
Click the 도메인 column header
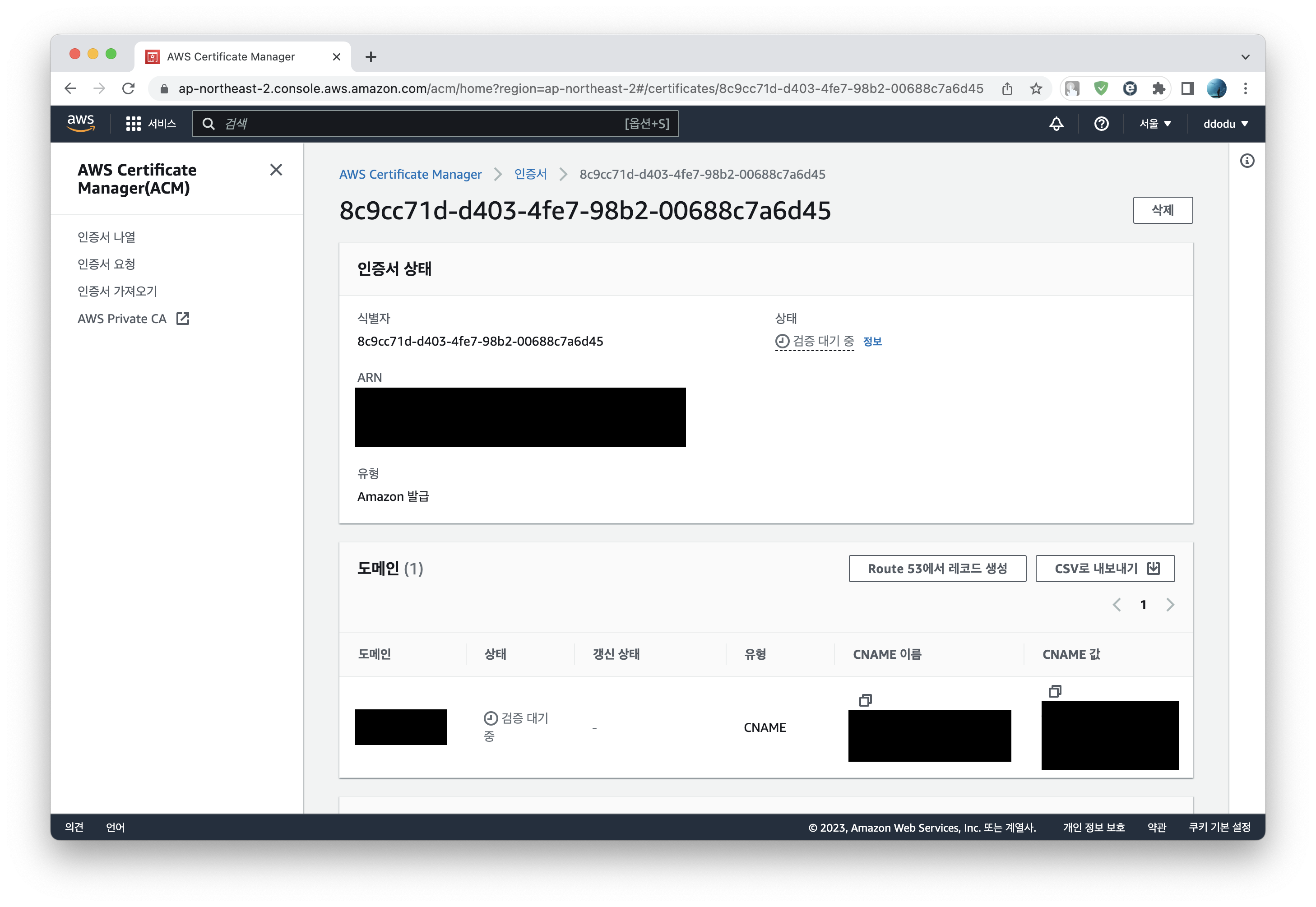point(375,654)
